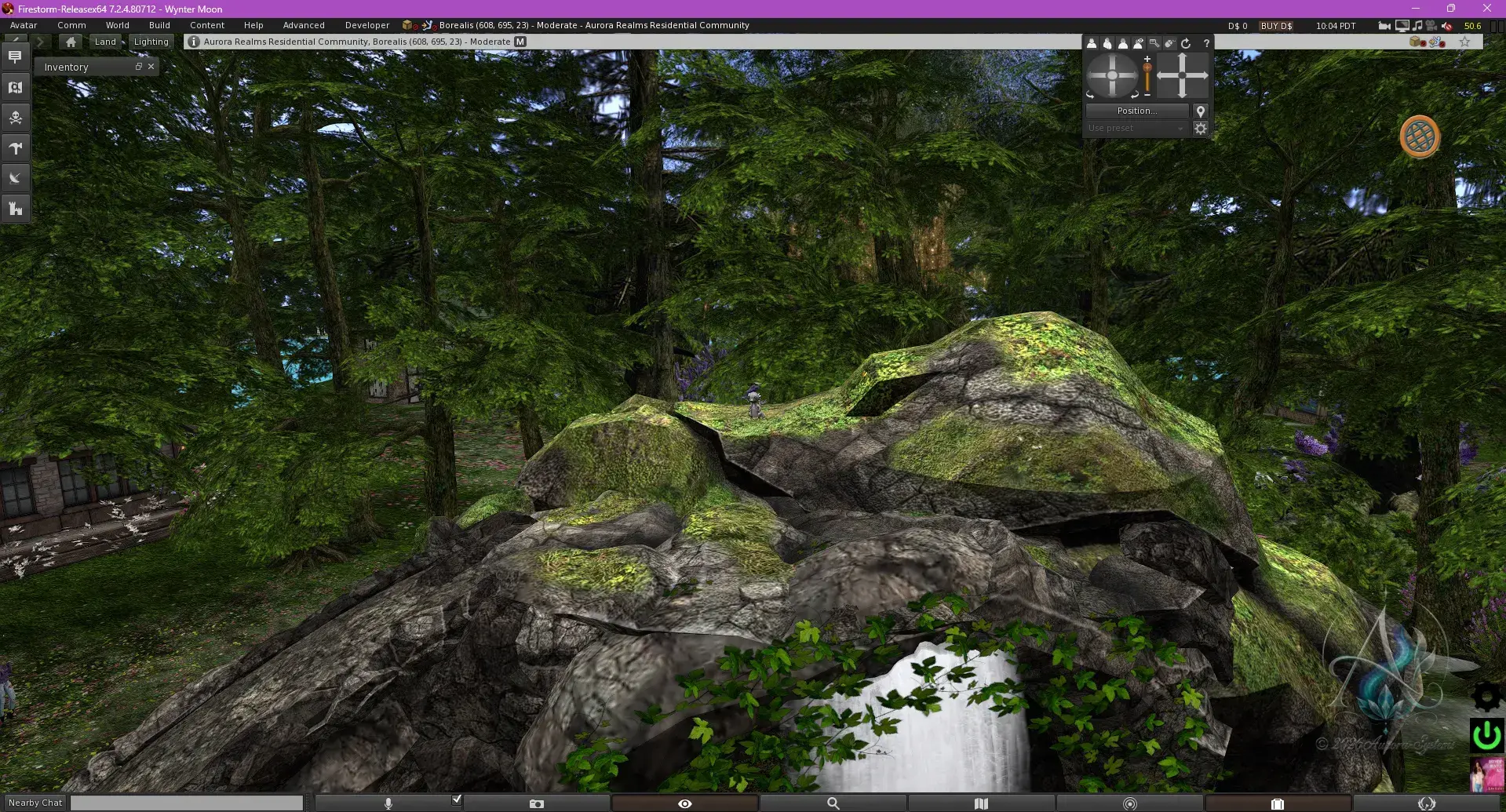
Task: Open camera preset gear settings
Action: pyautogui.click(x=1201, y=128)
